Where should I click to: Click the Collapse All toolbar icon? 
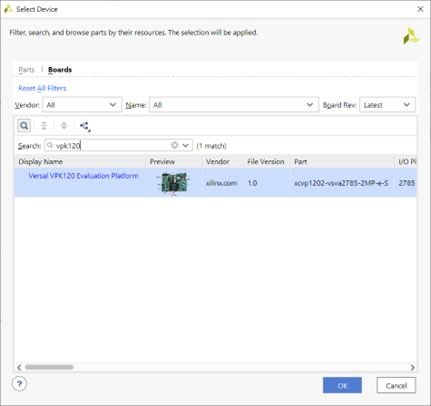(x=44, y=126)
